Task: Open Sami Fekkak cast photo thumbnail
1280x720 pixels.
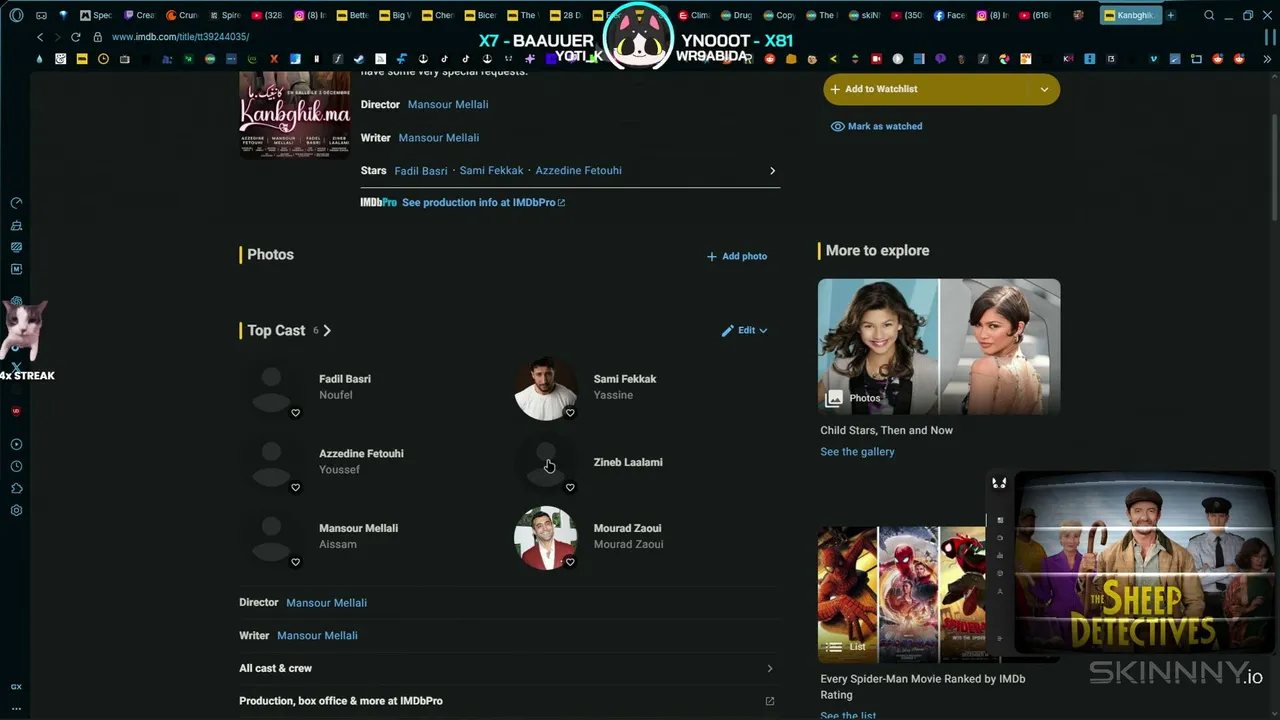Action: (x=546, y=389)
